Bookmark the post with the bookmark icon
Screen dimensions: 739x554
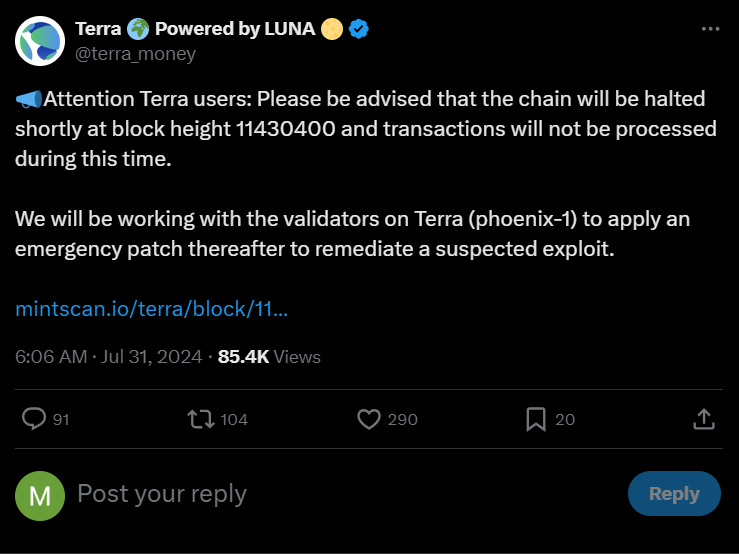[536, 419]
